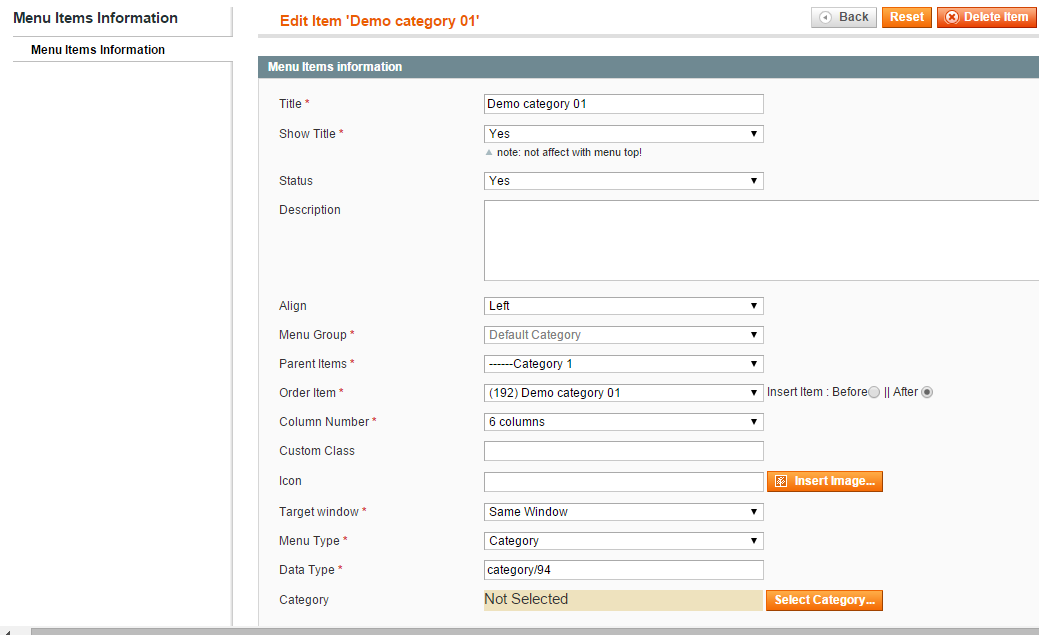Click the Data Type input field
The height and width of the screenshot is (635, 1039).
tap(624, 570)
